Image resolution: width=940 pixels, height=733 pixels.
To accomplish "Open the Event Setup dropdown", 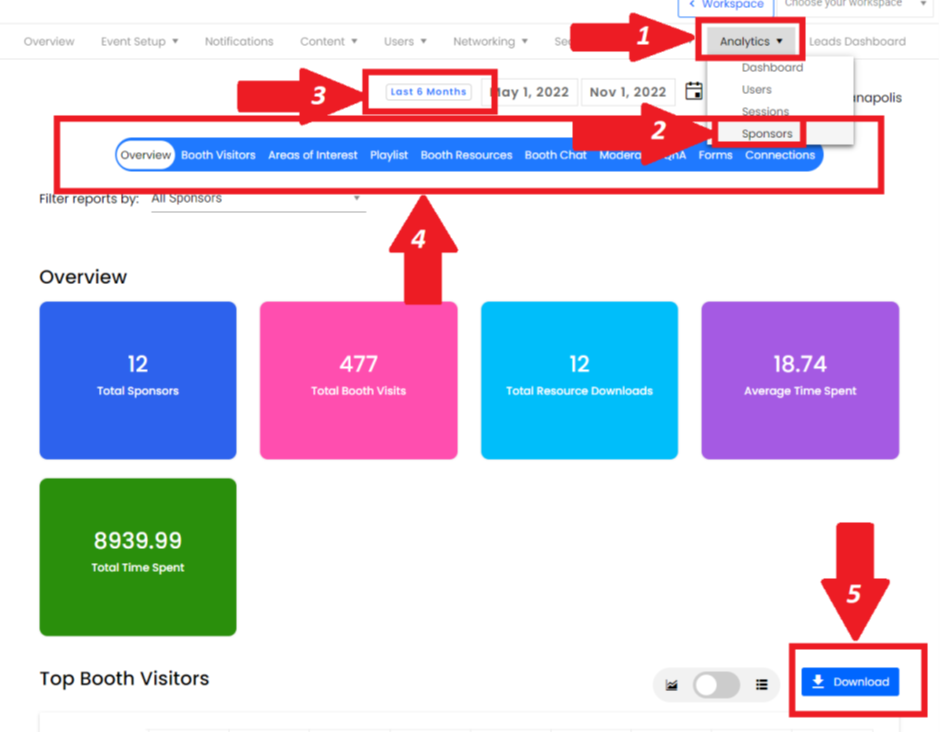I will 139,42.
